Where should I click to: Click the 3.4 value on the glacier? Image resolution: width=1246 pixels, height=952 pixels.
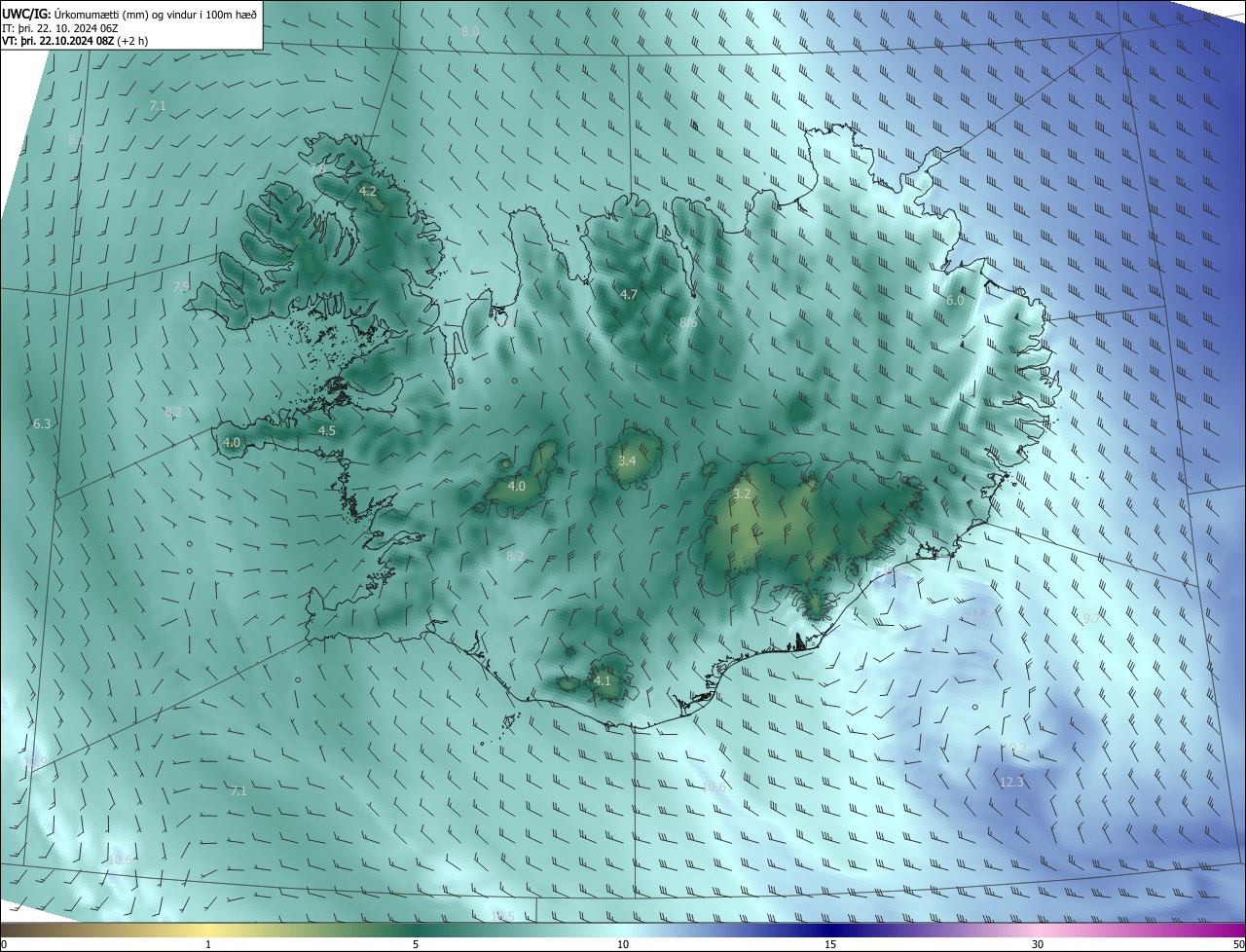coord(627,461)
